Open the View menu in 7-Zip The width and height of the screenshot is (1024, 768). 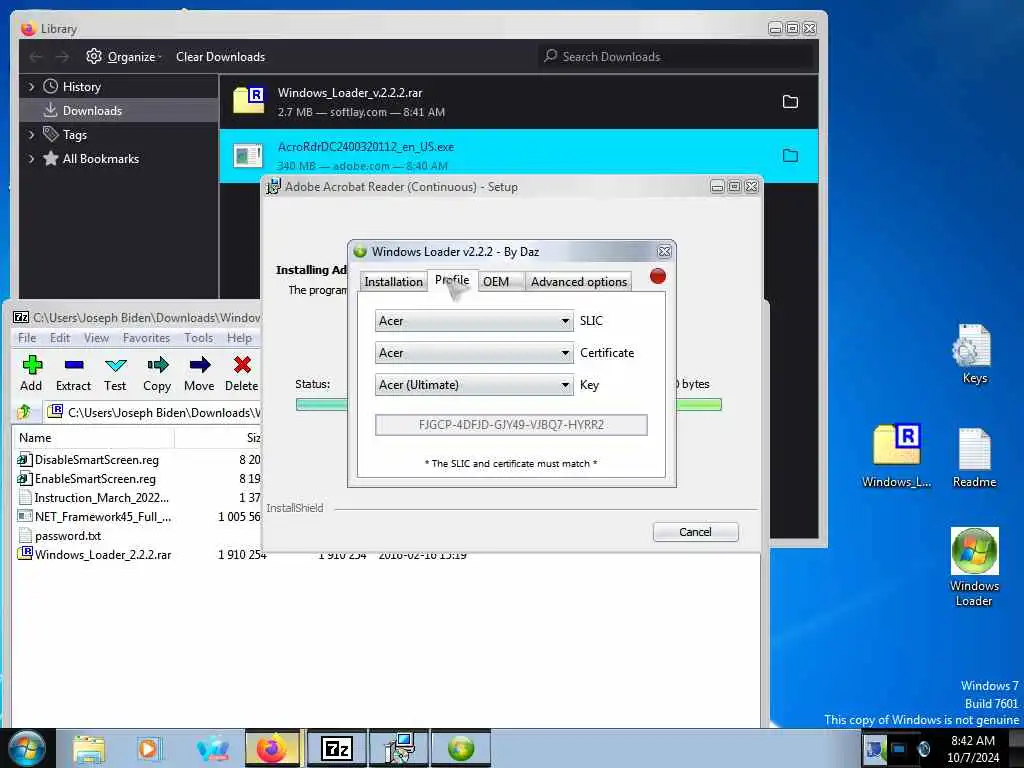(x=96, y=338)
